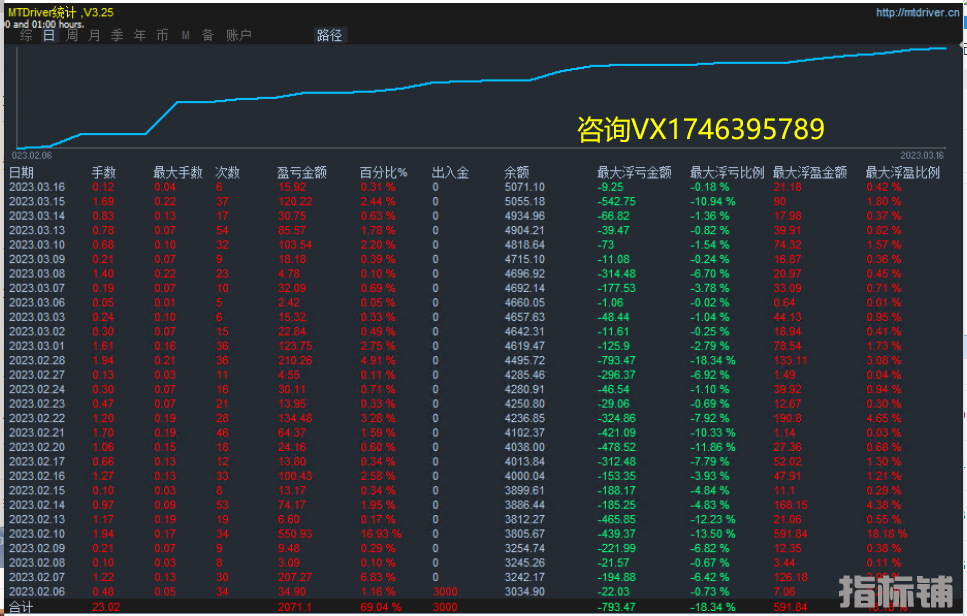Open the 年 (yearly) tab
Viewport: 967px width, 616px height.
coord(139,35)
